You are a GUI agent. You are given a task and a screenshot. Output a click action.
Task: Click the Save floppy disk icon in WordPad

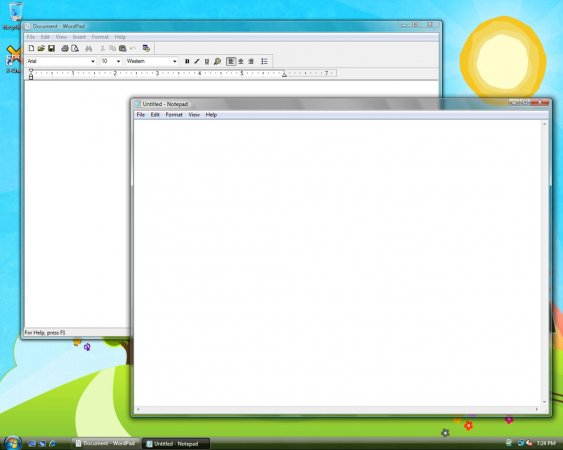[51, 48]
